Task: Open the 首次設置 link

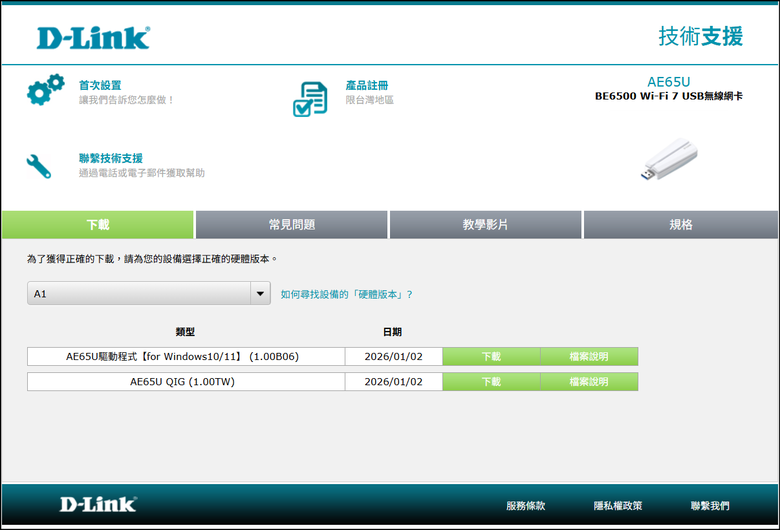Action: 100,85
